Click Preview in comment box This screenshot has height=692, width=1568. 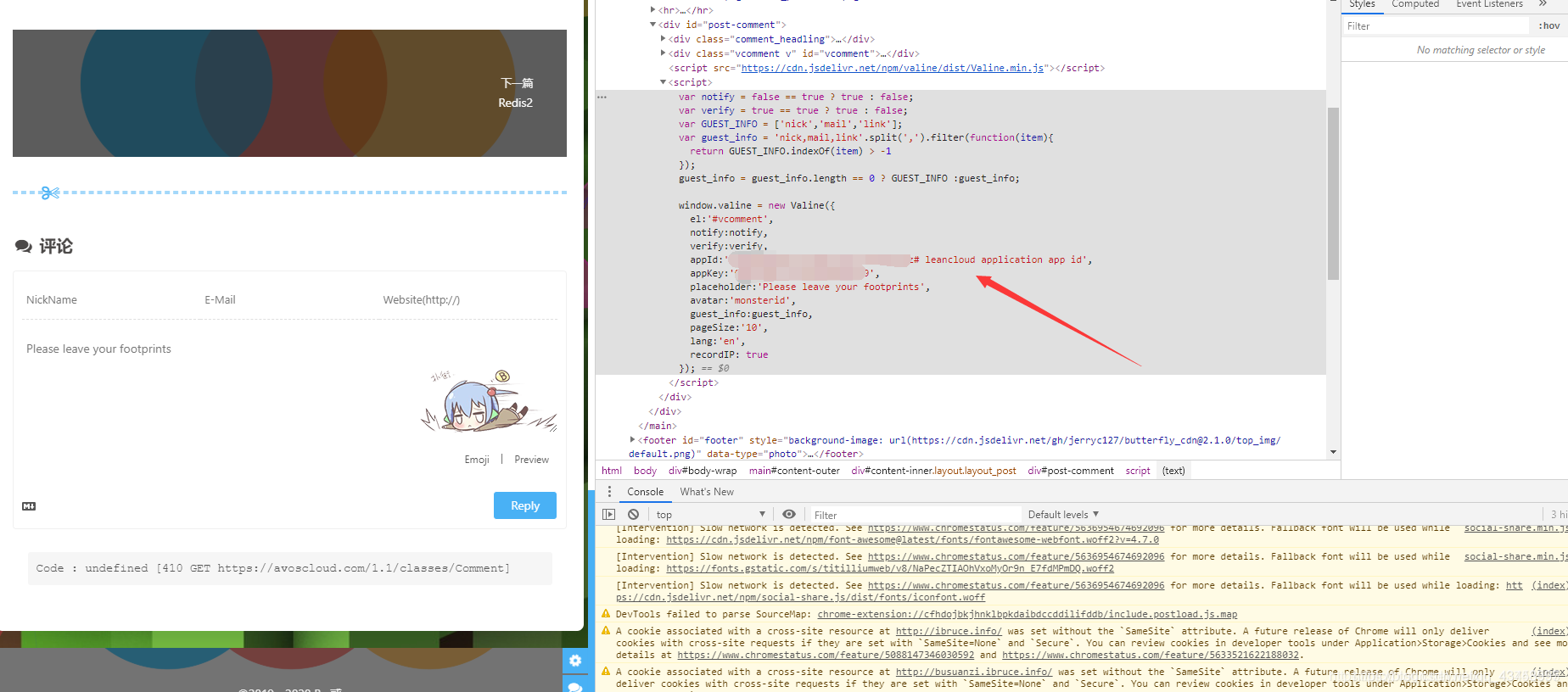(531, 460)
